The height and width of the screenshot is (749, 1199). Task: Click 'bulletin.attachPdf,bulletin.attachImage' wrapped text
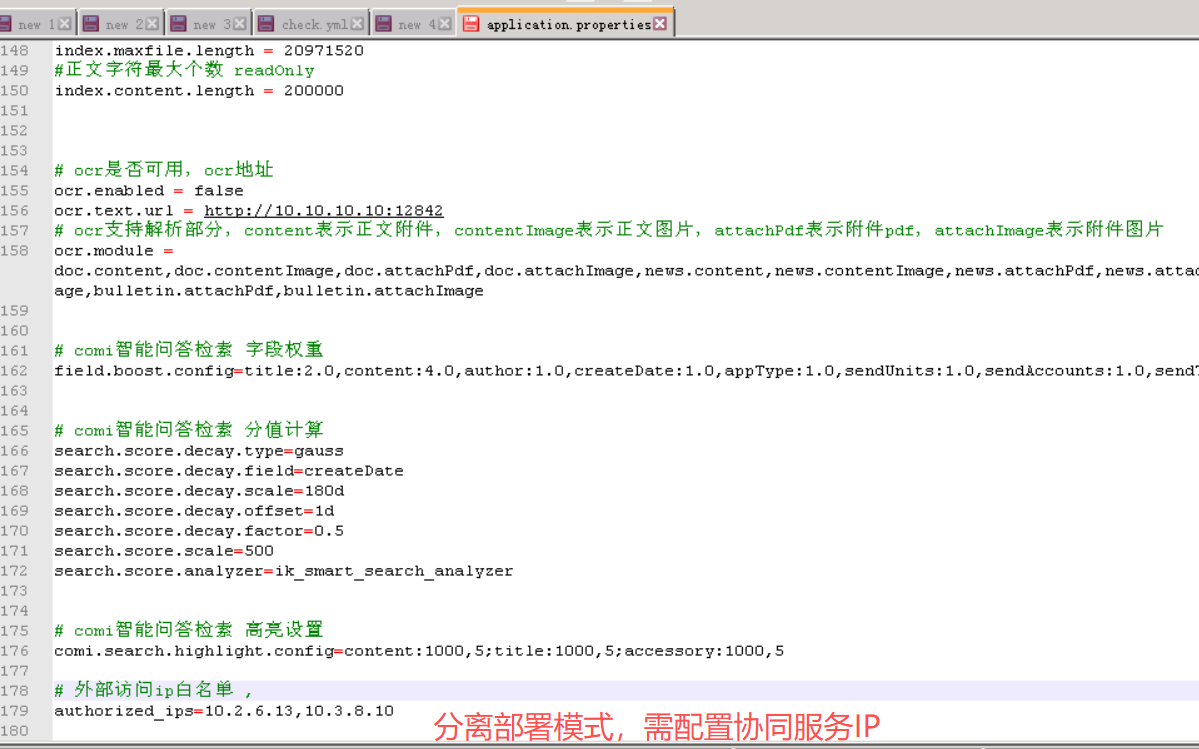coord(288,290)
